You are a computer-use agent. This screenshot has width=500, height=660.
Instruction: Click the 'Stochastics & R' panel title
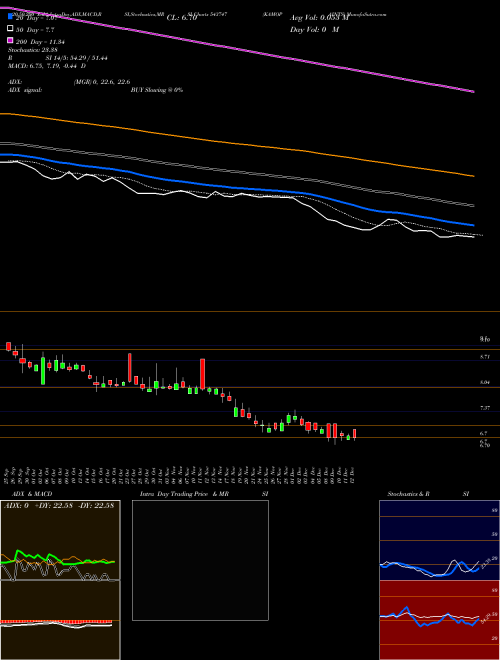(x=409, y=494)
